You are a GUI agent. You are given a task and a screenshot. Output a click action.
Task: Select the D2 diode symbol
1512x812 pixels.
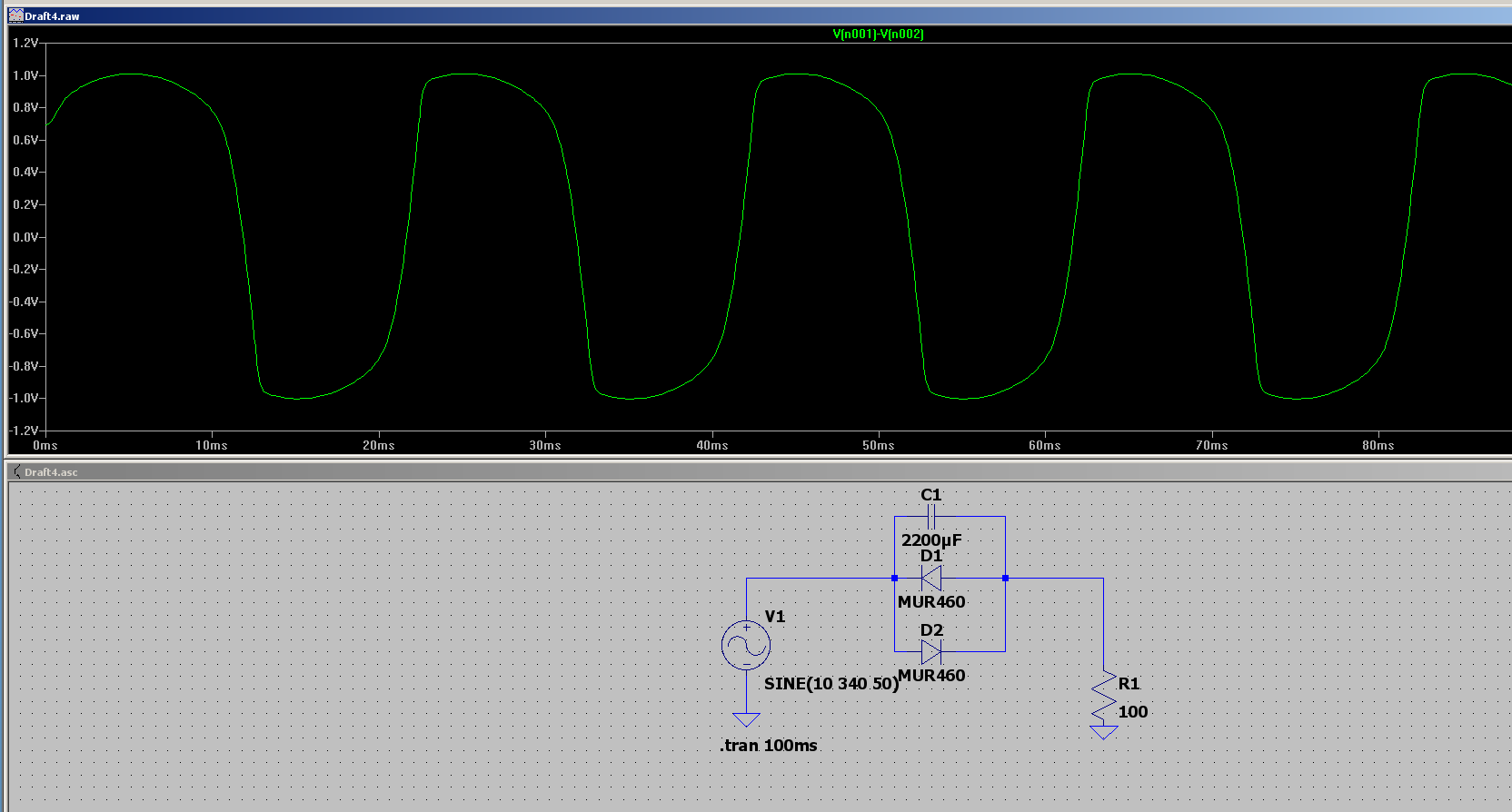point(931,651)
